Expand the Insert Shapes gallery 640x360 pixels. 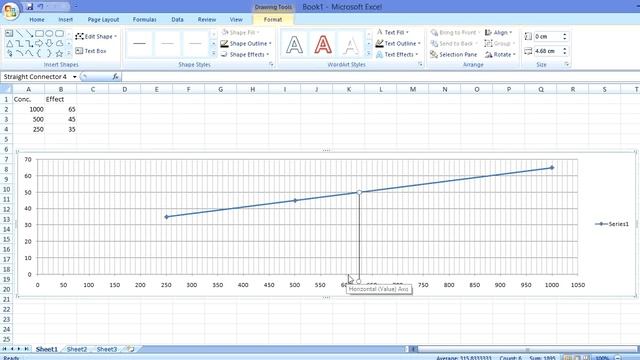pos(69,53)
